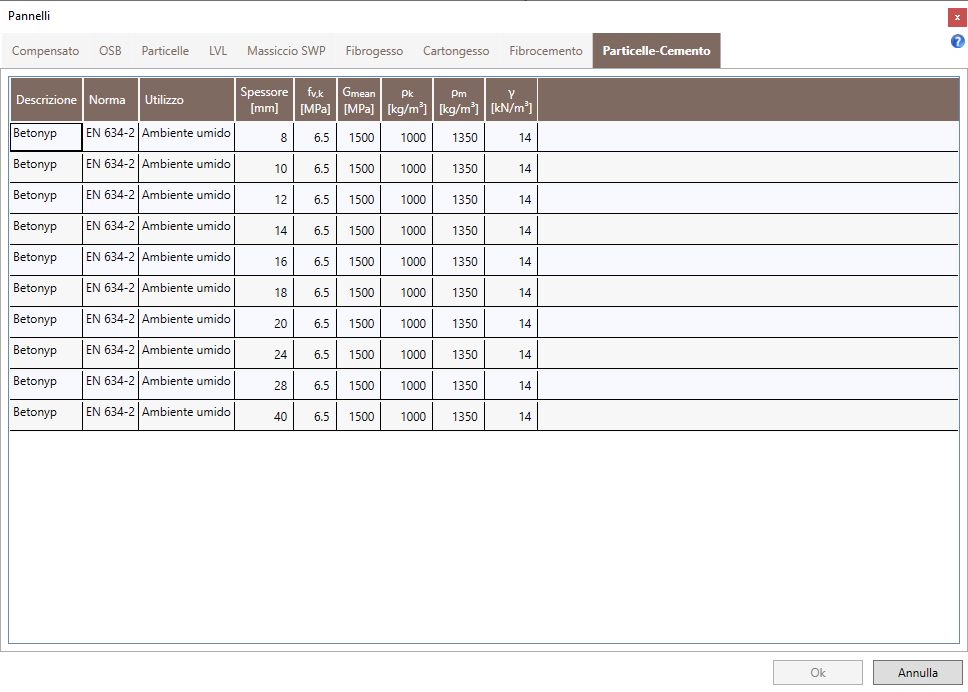This screenshot has width=968, height=692.
Task: Go to the Massiccio SWP tab
Action: click(286, 51)
